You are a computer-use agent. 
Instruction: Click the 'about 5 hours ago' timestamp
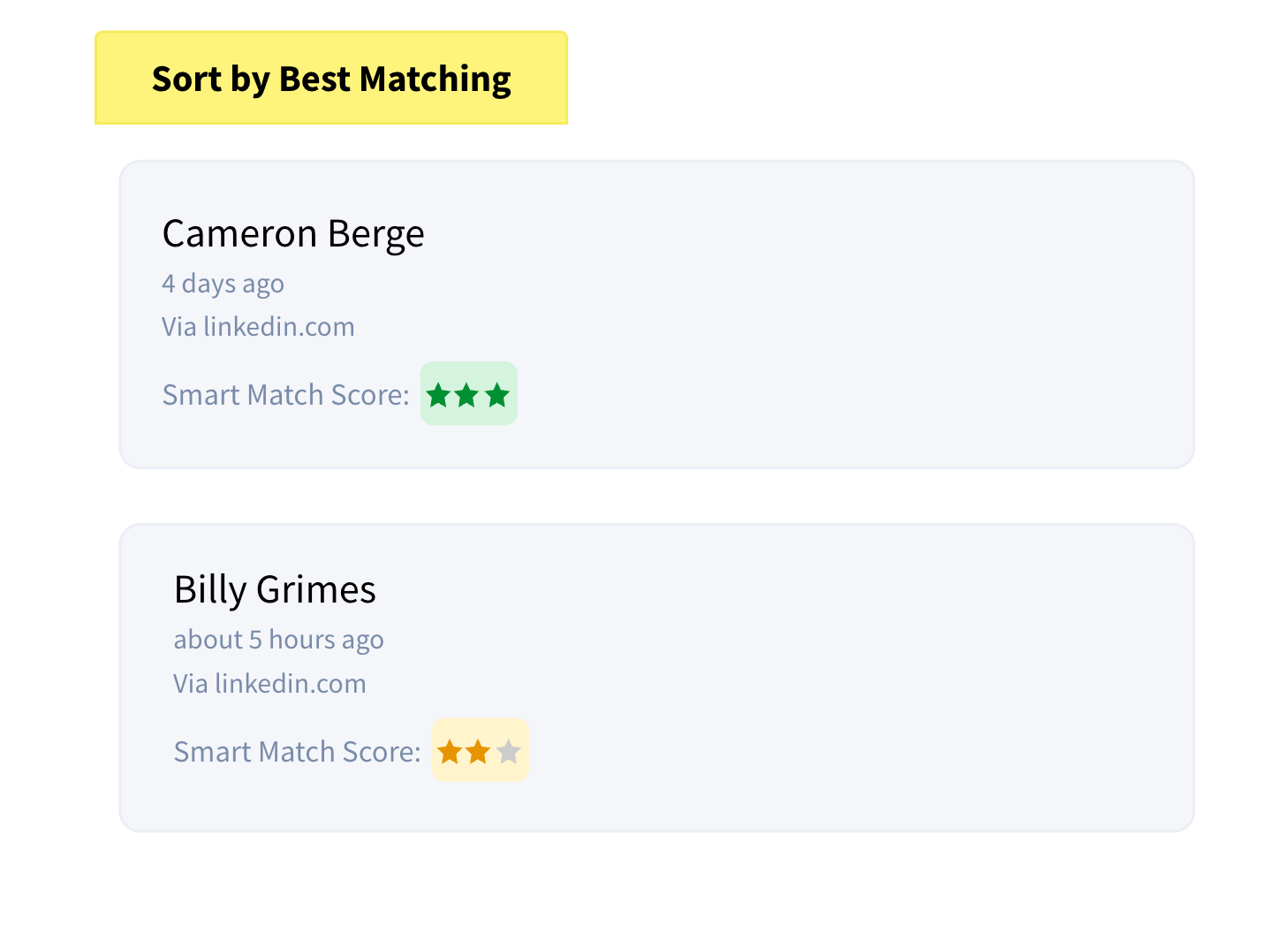tap(278, 640)
